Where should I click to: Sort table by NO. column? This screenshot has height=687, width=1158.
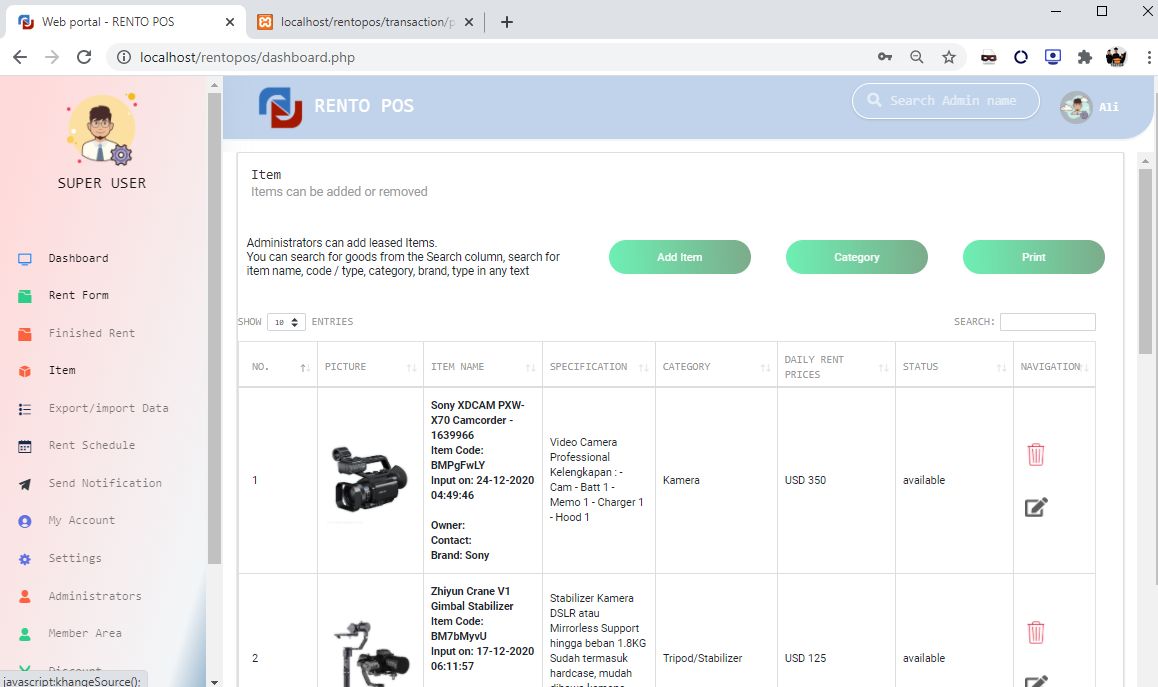click(x=278, y=366)
